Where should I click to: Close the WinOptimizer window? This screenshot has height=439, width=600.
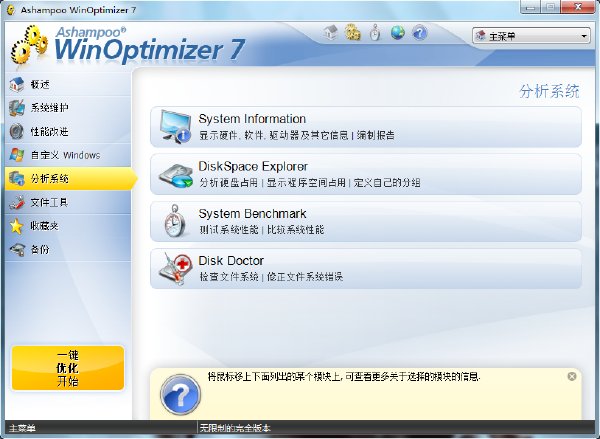pos(578,7)
